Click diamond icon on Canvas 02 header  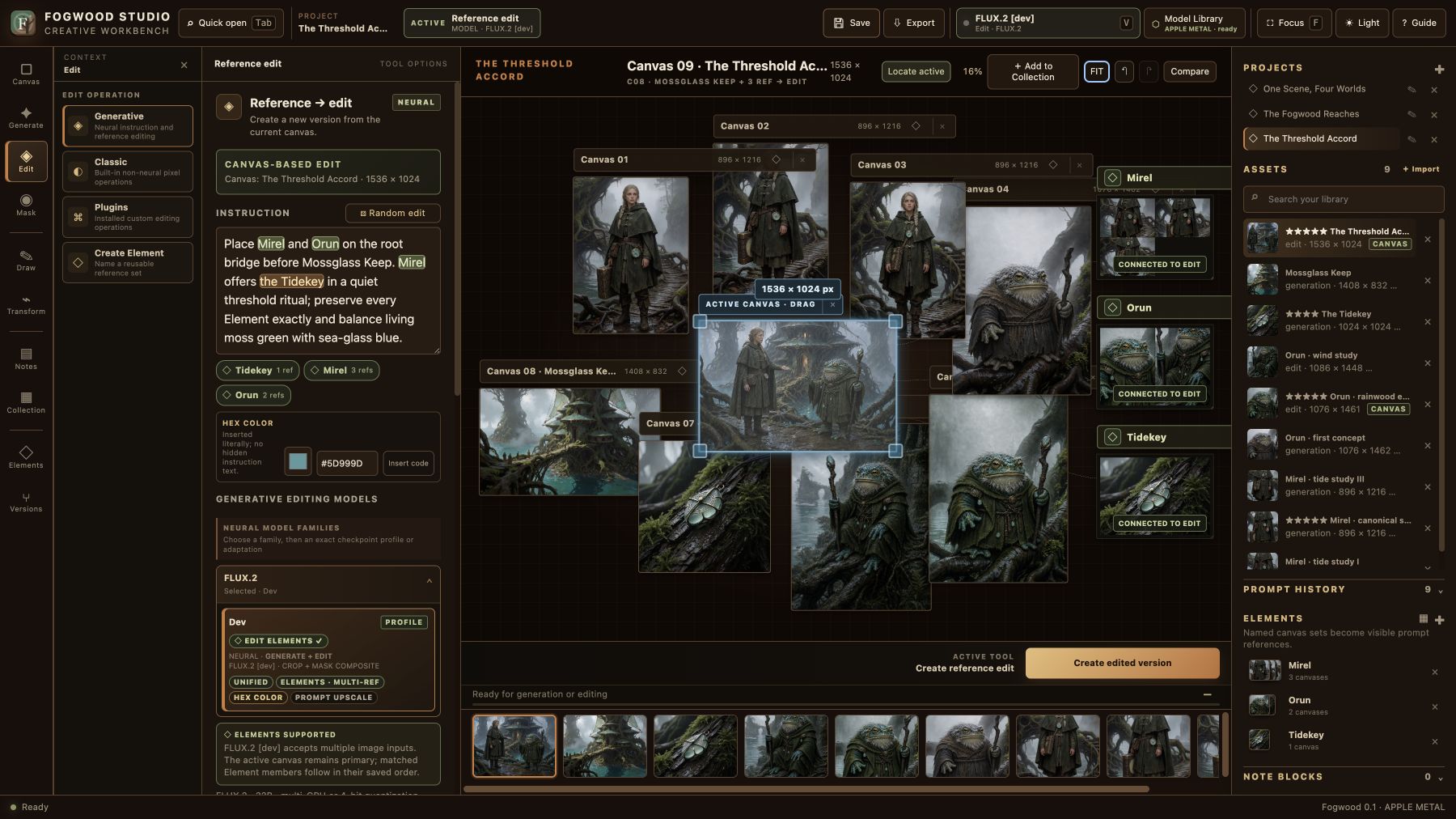[916, 126]
